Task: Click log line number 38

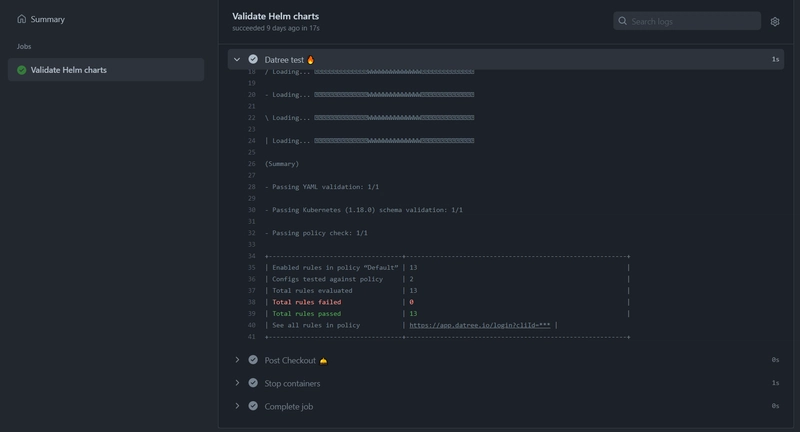Action: pyautogui.click(x=252, y=302)
